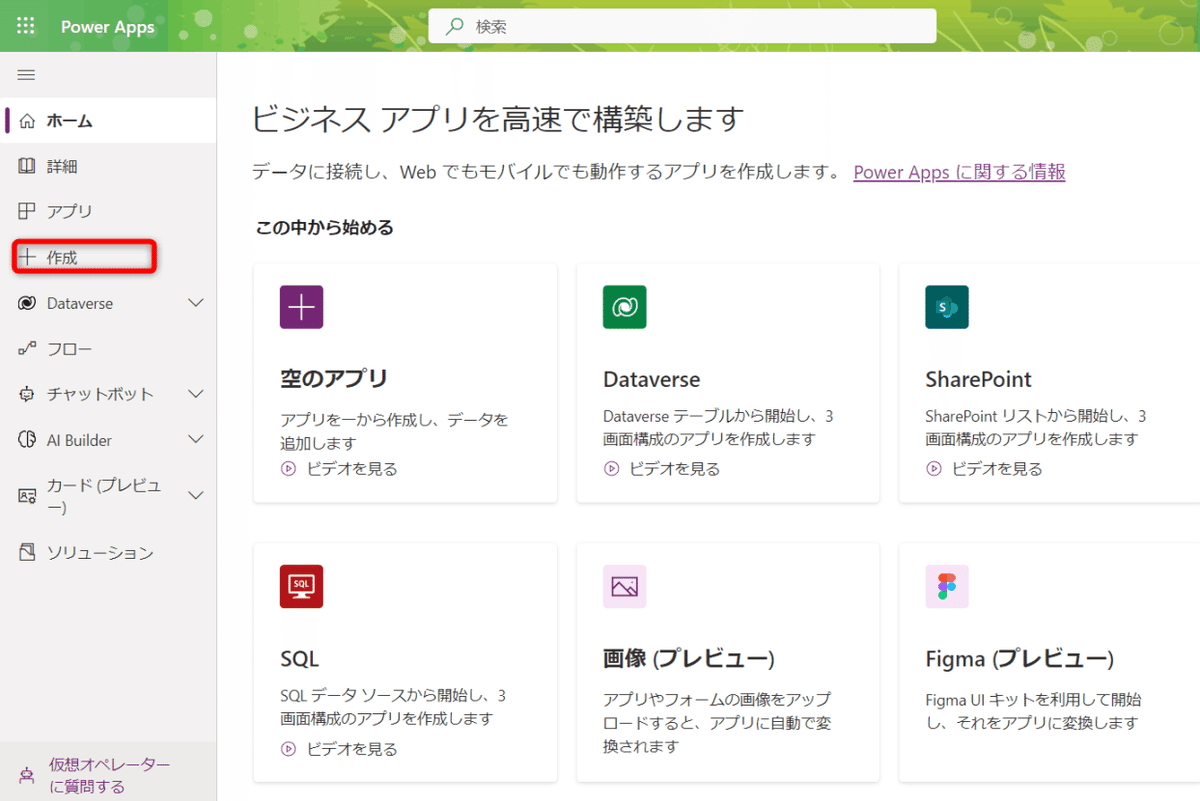Ask the 仮想オペレーターに質問する link

coord(110,776)
